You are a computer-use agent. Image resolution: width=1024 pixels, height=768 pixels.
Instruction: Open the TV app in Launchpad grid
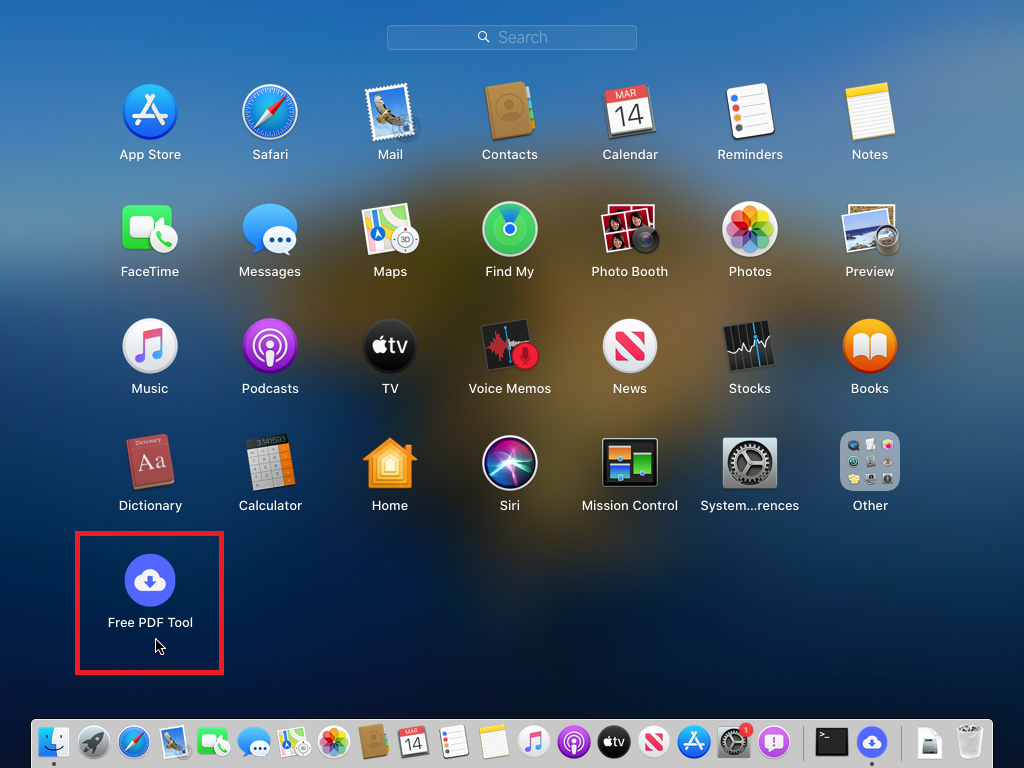(x=390, y=346)
